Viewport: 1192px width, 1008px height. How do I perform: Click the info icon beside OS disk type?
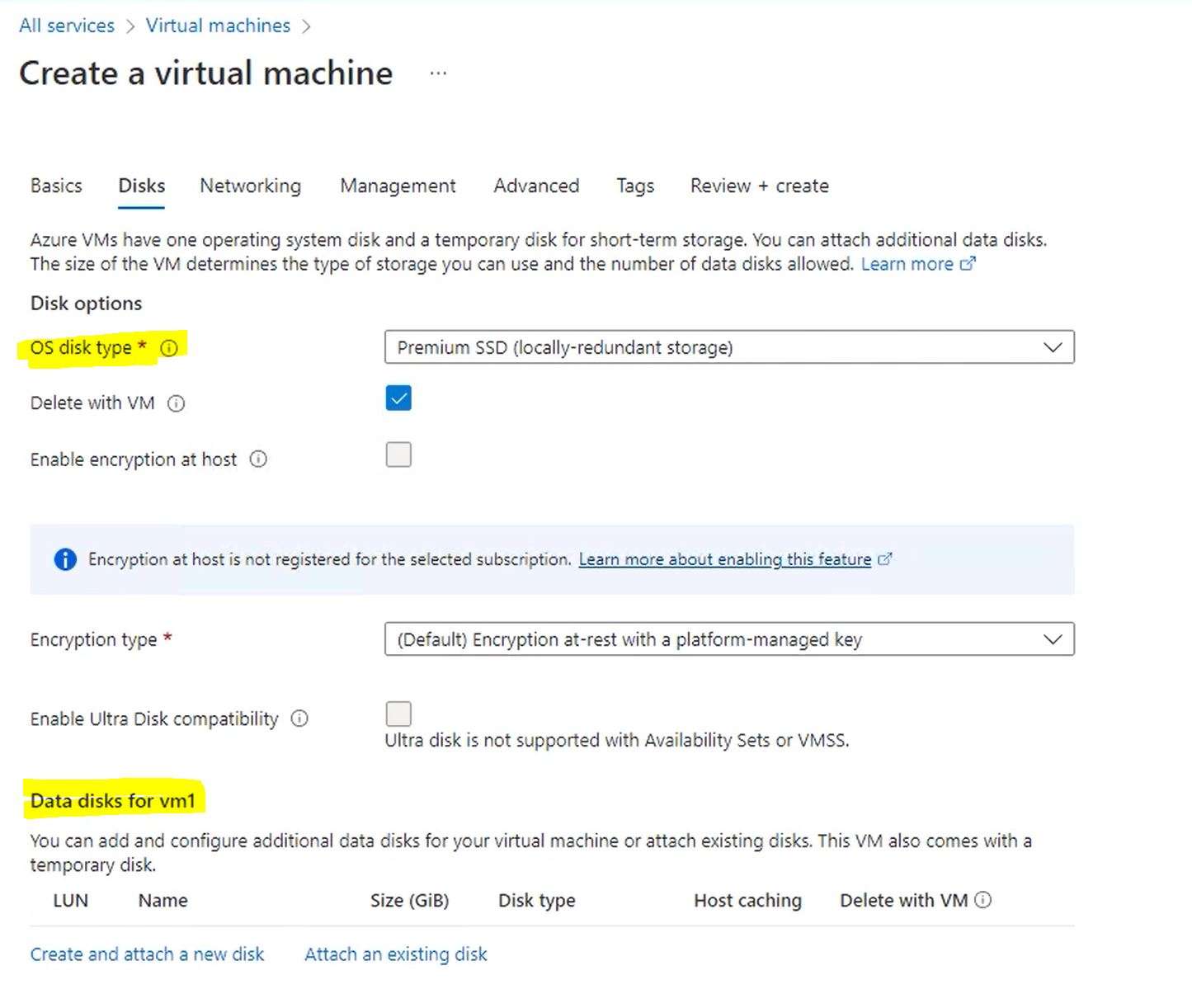click(x=170, y=348)
